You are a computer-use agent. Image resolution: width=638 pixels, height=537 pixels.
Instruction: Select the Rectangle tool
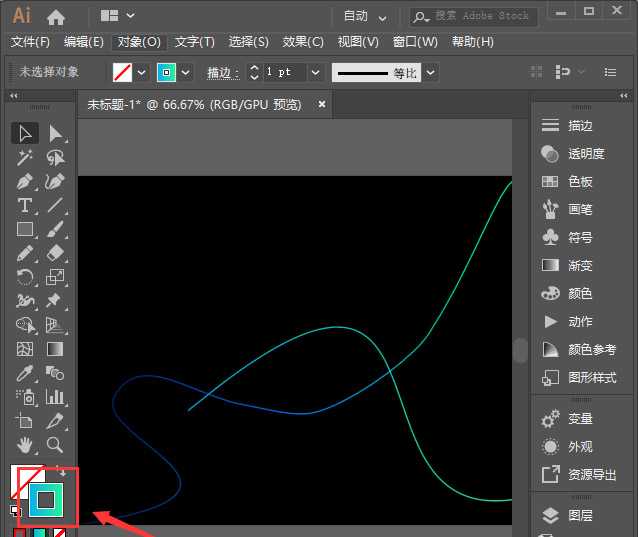click(x=26, y=229)
